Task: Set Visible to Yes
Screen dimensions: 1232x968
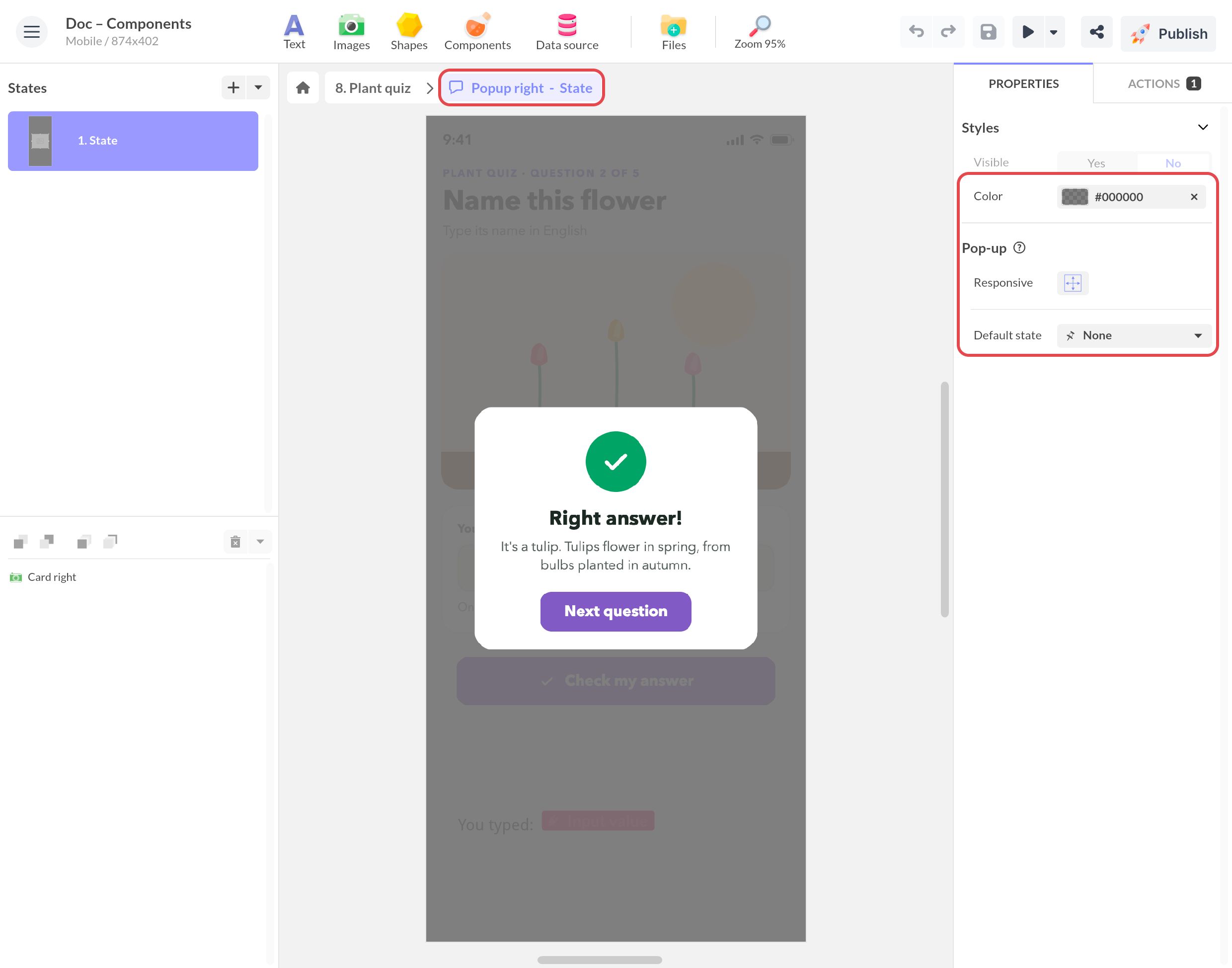Action: pos(1095,163)
